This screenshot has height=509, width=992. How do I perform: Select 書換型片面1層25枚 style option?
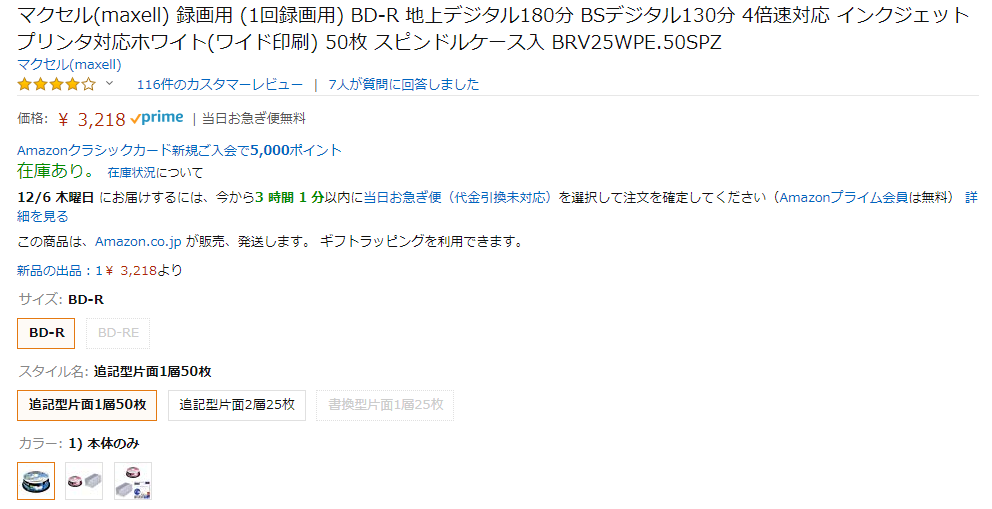point(385,405)
